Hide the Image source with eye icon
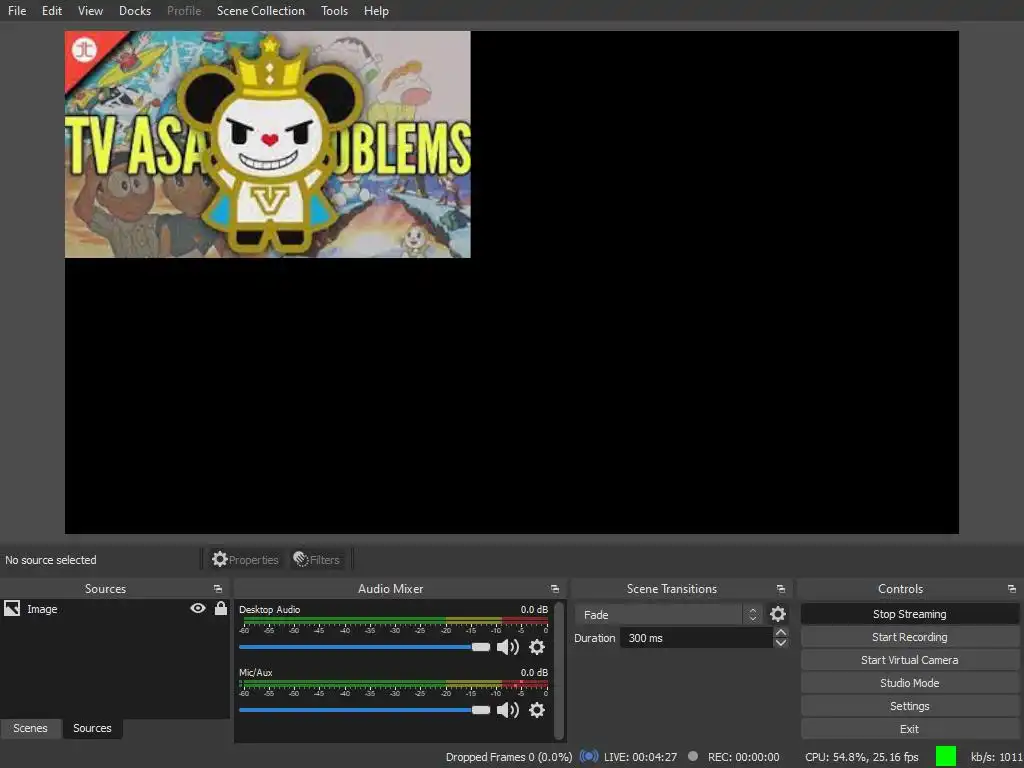The height and width of the screenshot is (768, 1024). 198,609
